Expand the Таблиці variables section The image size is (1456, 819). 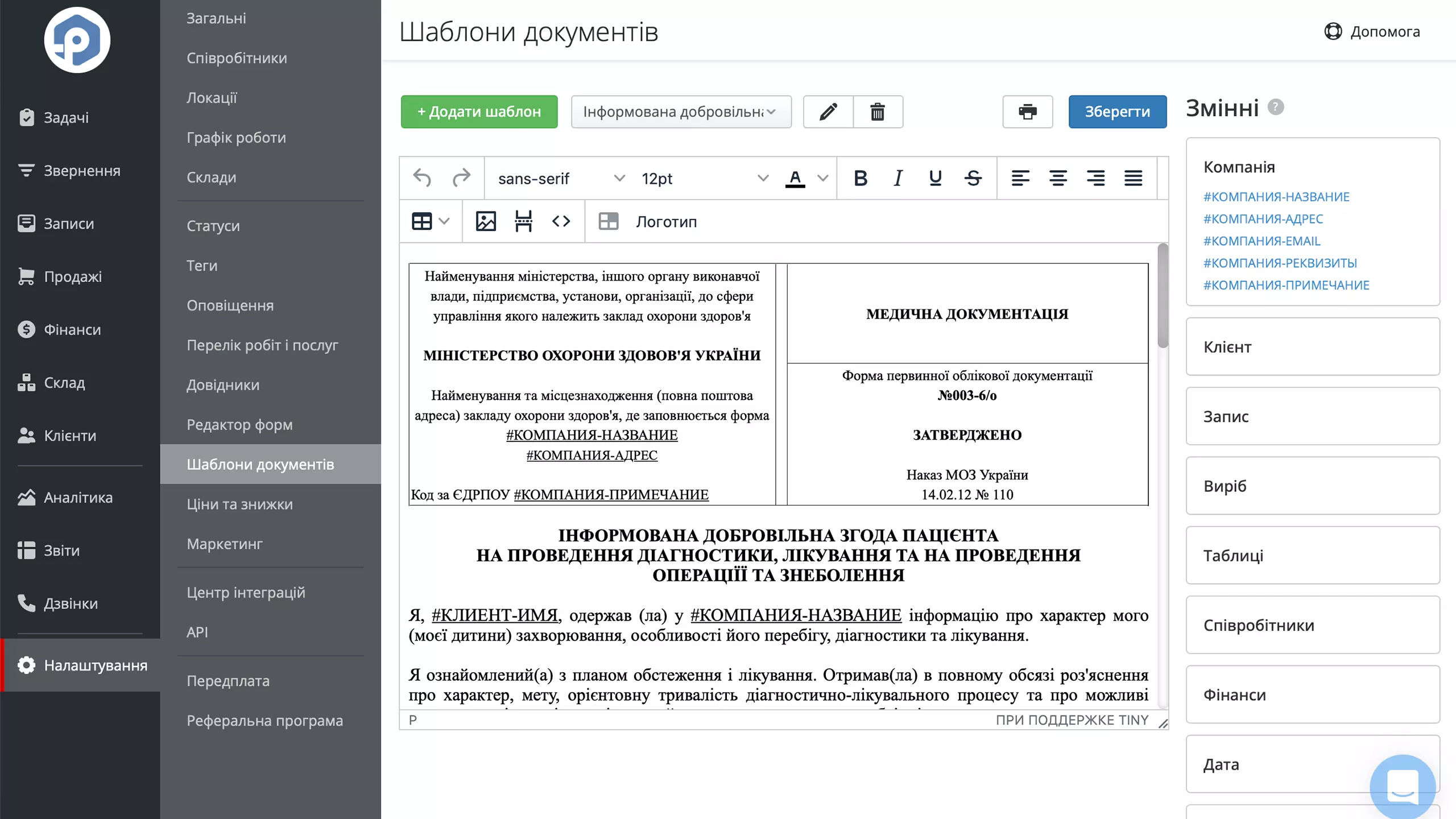1313,555
